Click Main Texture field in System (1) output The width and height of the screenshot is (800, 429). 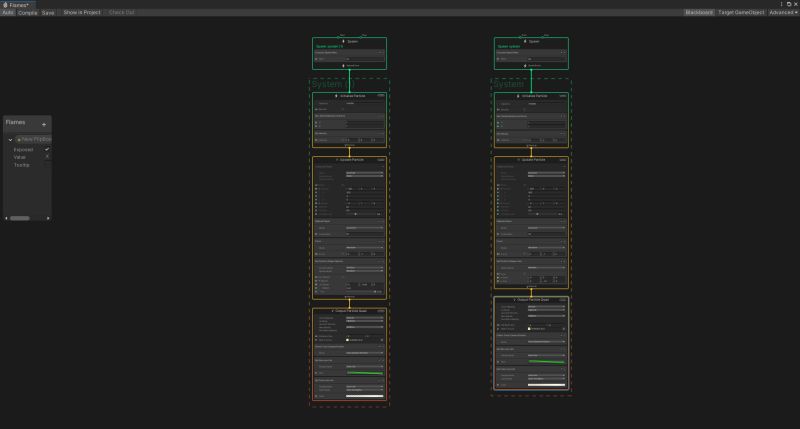tap(365, 340)
